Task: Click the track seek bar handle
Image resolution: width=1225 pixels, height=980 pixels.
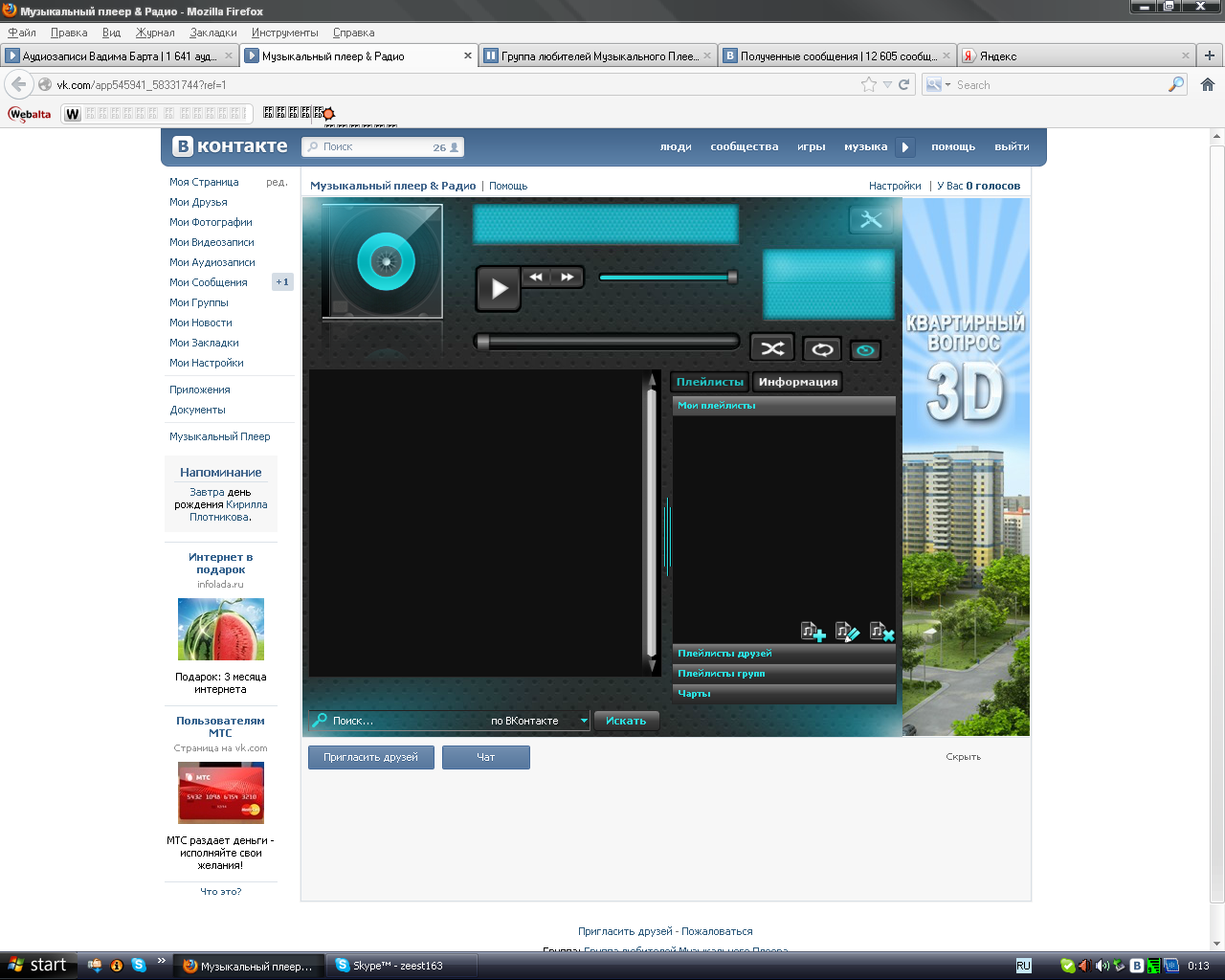Action: [483, 342]
